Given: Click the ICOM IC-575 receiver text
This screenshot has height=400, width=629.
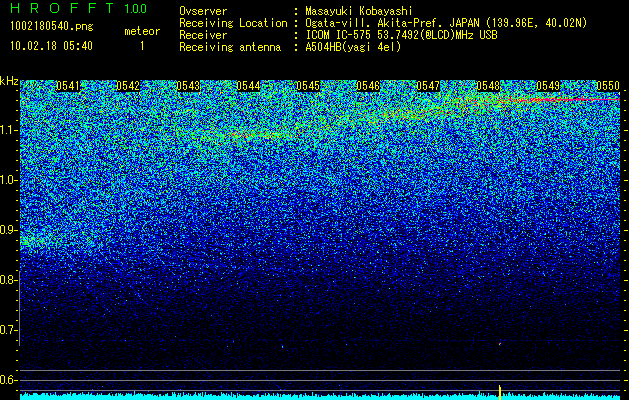Looking at the screenshot, I should [401, 35].
